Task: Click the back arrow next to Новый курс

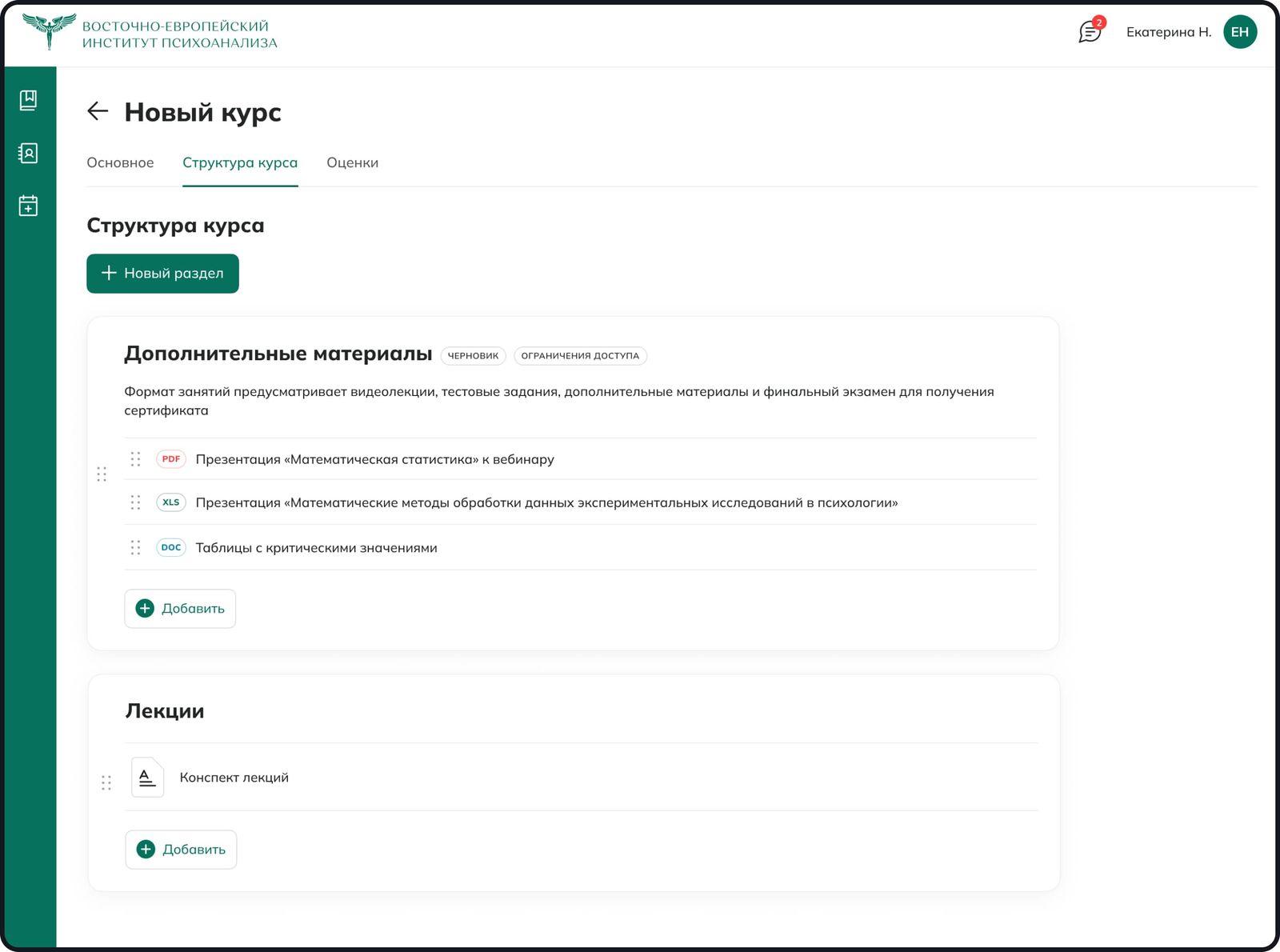Action: tap(98, 110)
